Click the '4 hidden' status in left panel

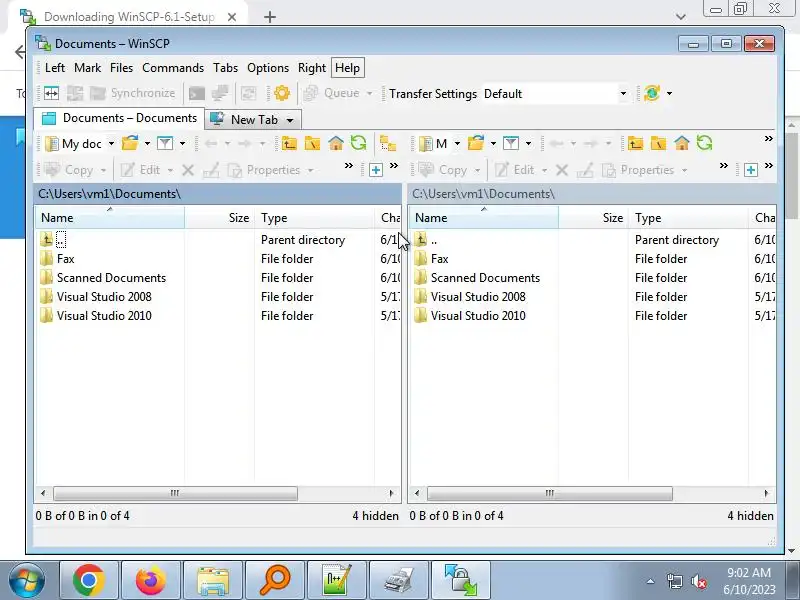(x=376, y=516)
